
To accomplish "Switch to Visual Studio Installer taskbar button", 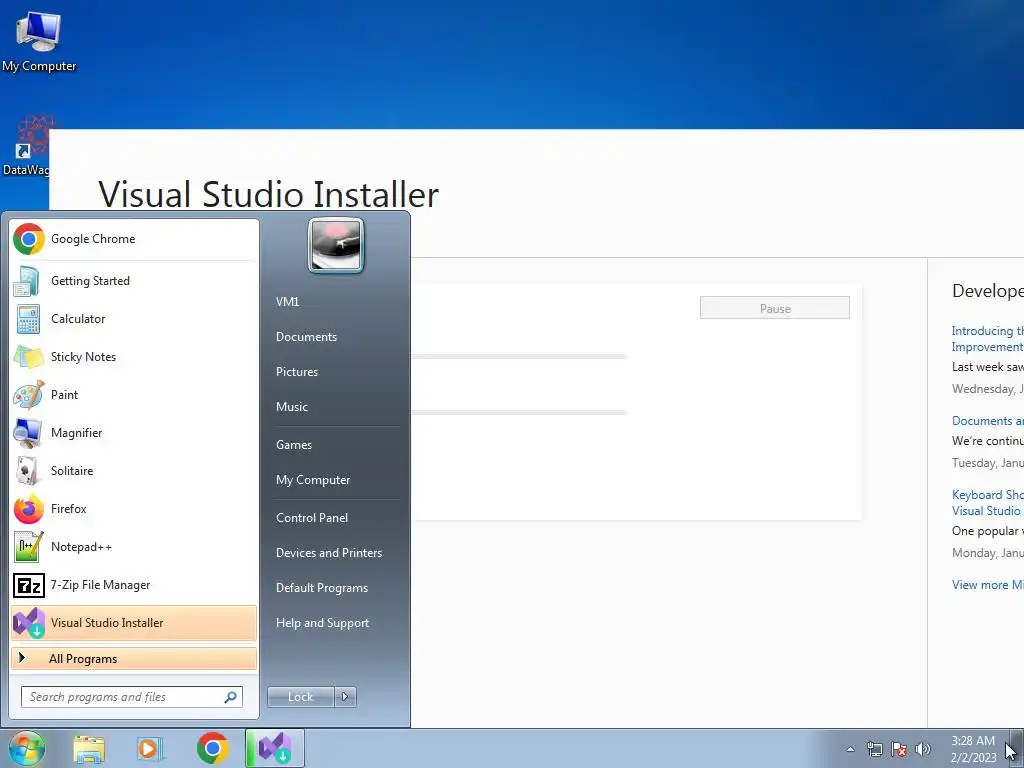I will [275, 748].
